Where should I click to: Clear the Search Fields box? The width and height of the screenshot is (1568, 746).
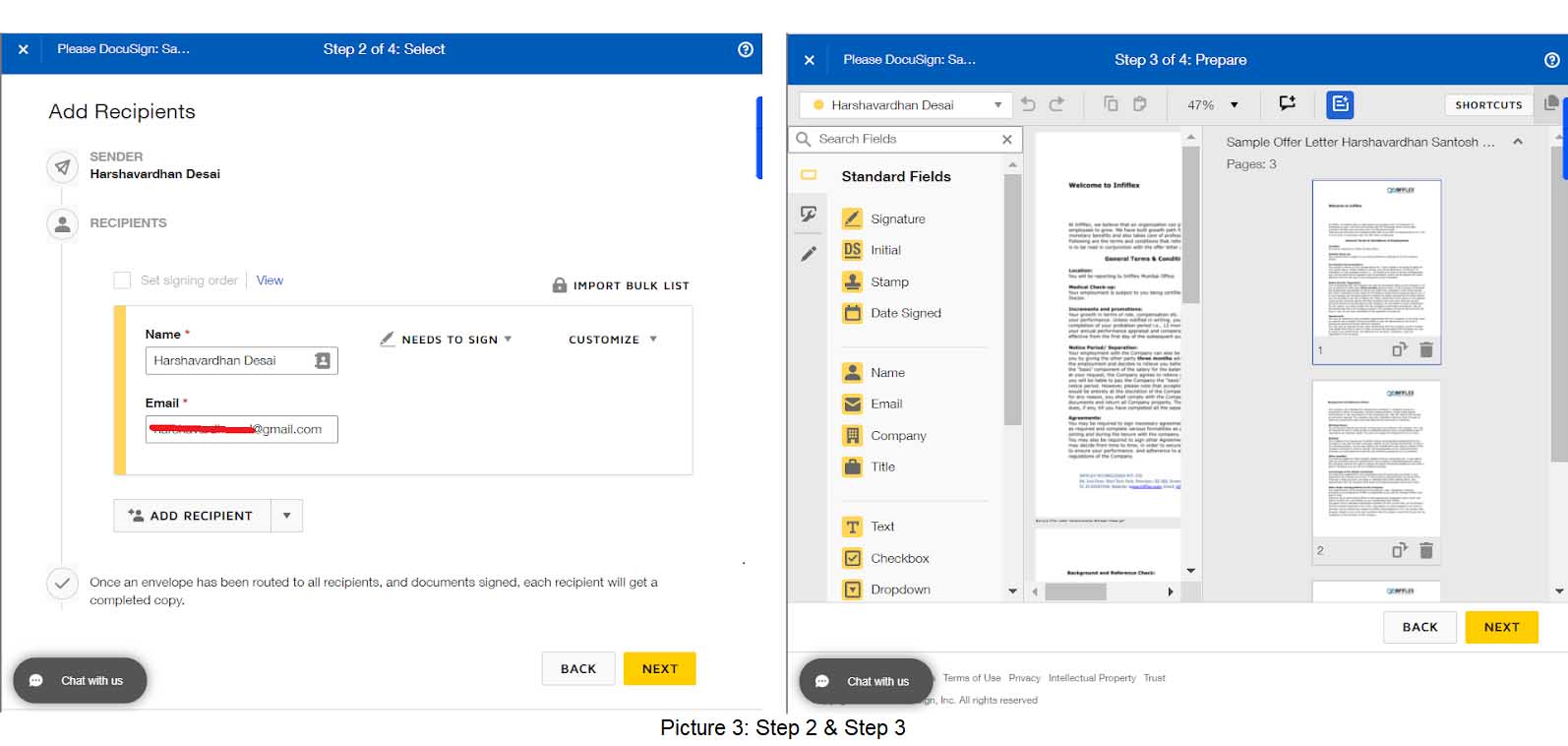pyautogui.click(x=1006, y=140)
